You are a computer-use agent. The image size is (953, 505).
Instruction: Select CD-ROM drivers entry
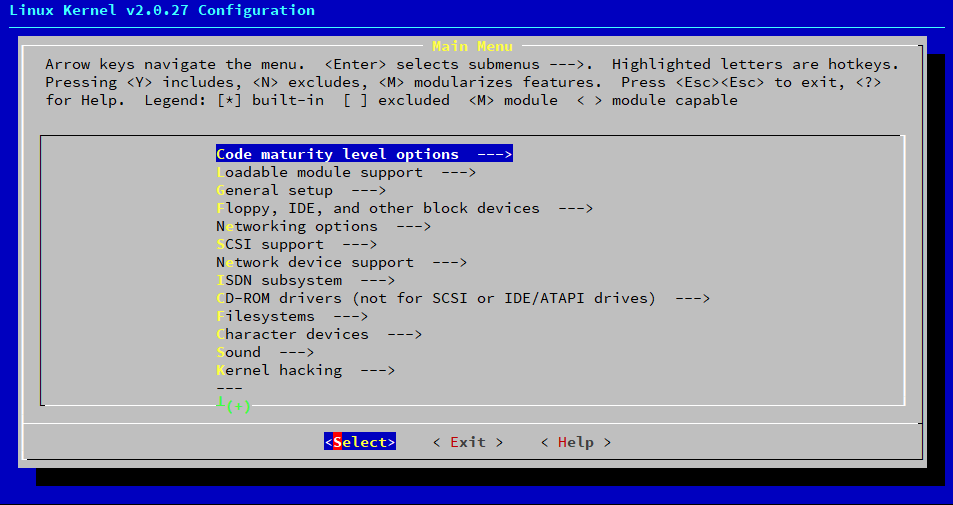point(463,298)
